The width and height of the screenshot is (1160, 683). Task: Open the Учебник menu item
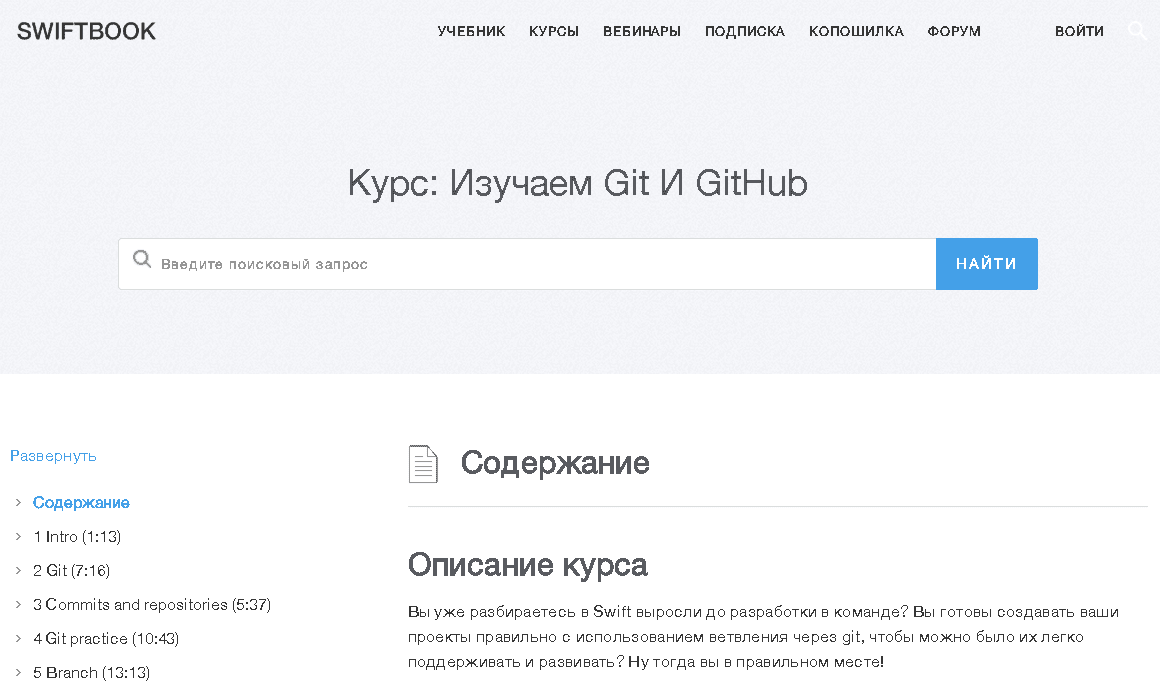(471, 31)
